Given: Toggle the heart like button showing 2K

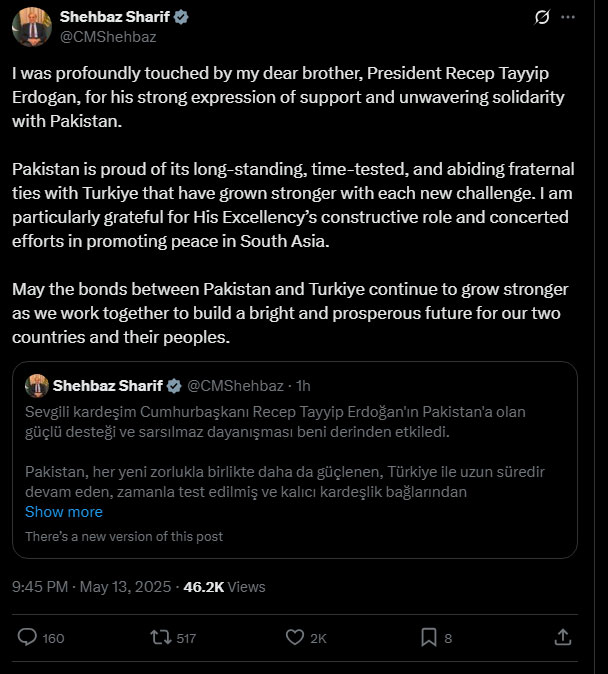Looking at the screenshot, I should click(x=295, y=637).
